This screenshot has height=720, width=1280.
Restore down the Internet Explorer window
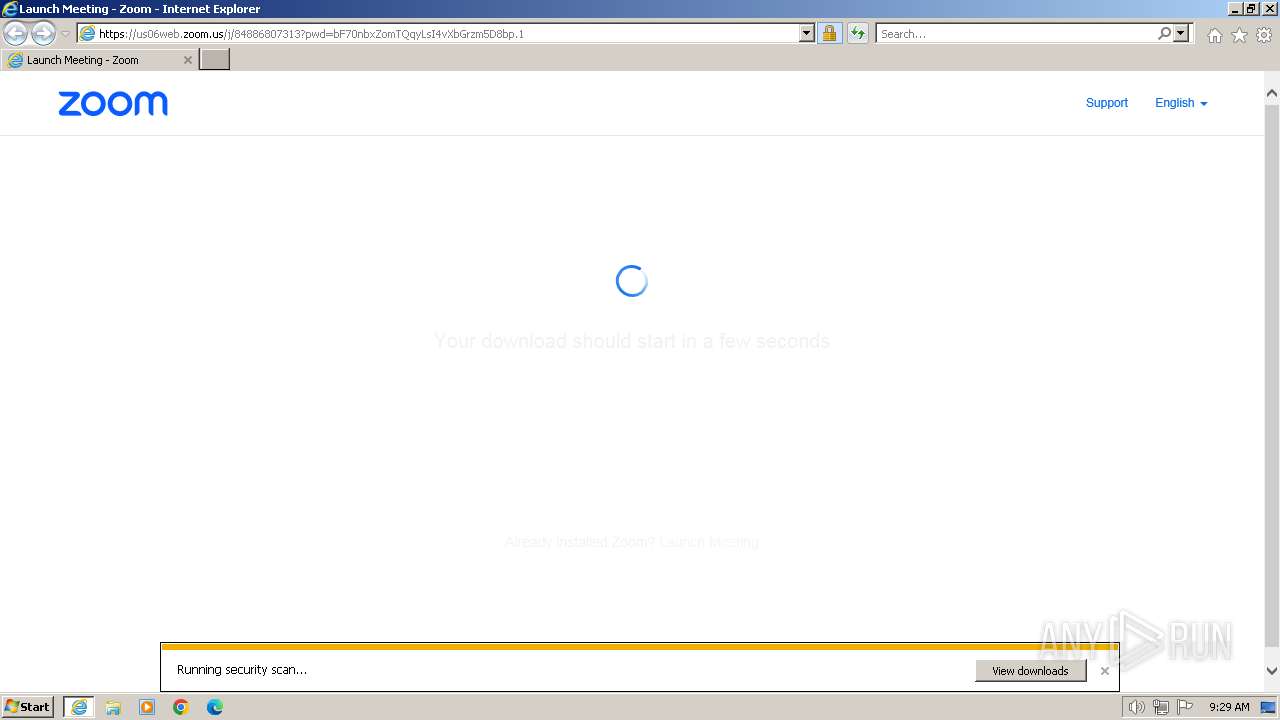click(1251, 9)
